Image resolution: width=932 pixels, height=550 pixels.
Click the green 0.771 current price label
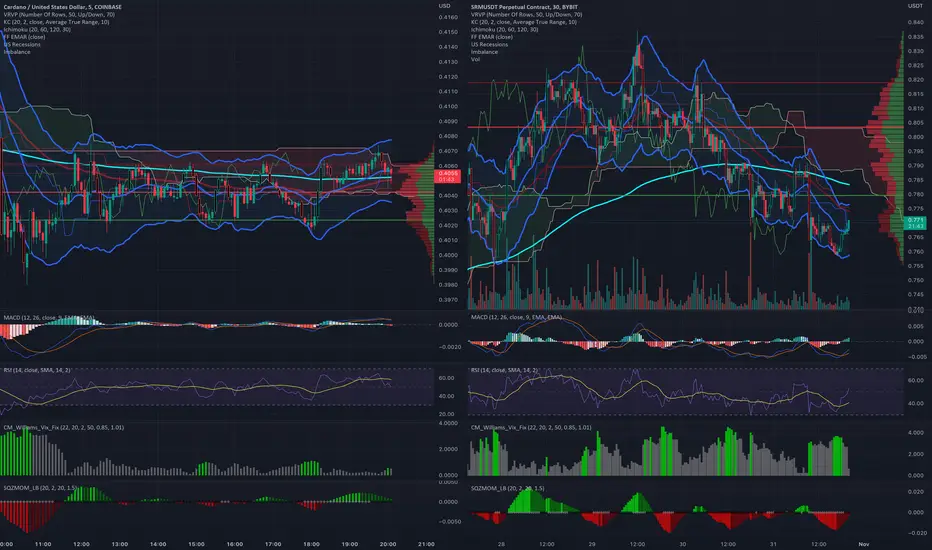[915, 223]
